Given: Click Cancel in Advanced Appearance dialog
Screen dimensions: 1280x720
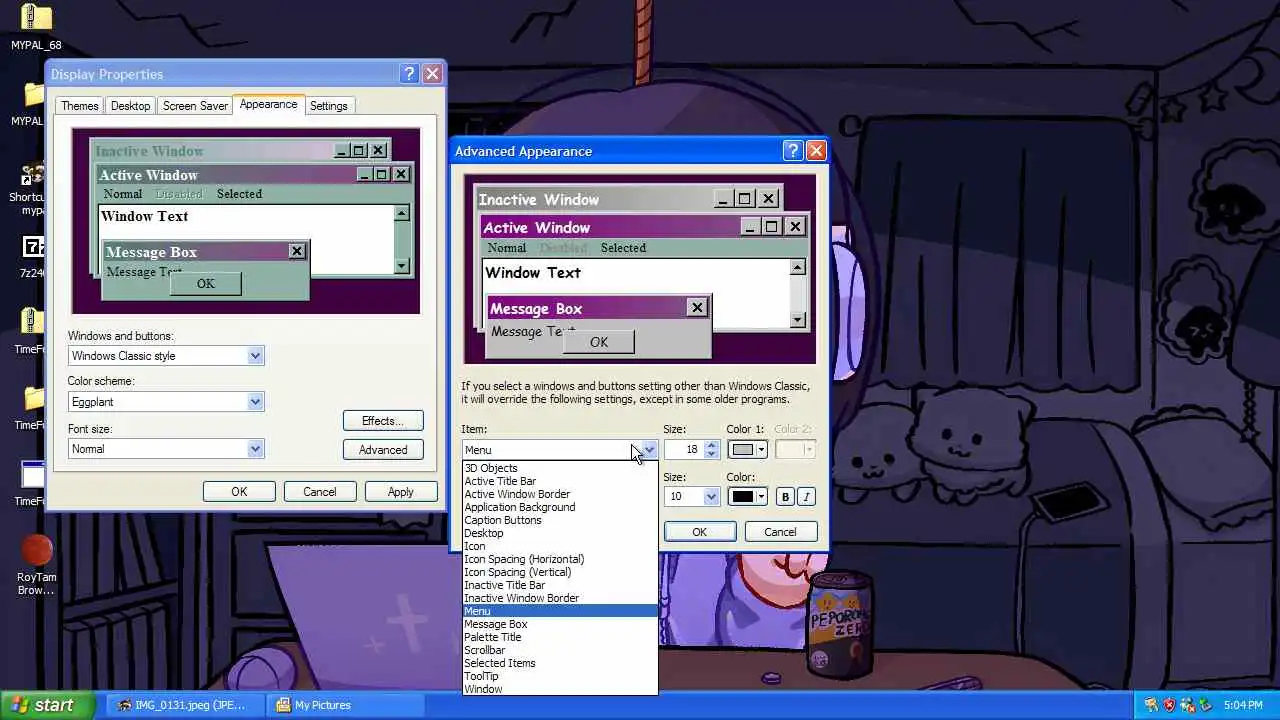Looking at the screenshot, I should (780, 532).
